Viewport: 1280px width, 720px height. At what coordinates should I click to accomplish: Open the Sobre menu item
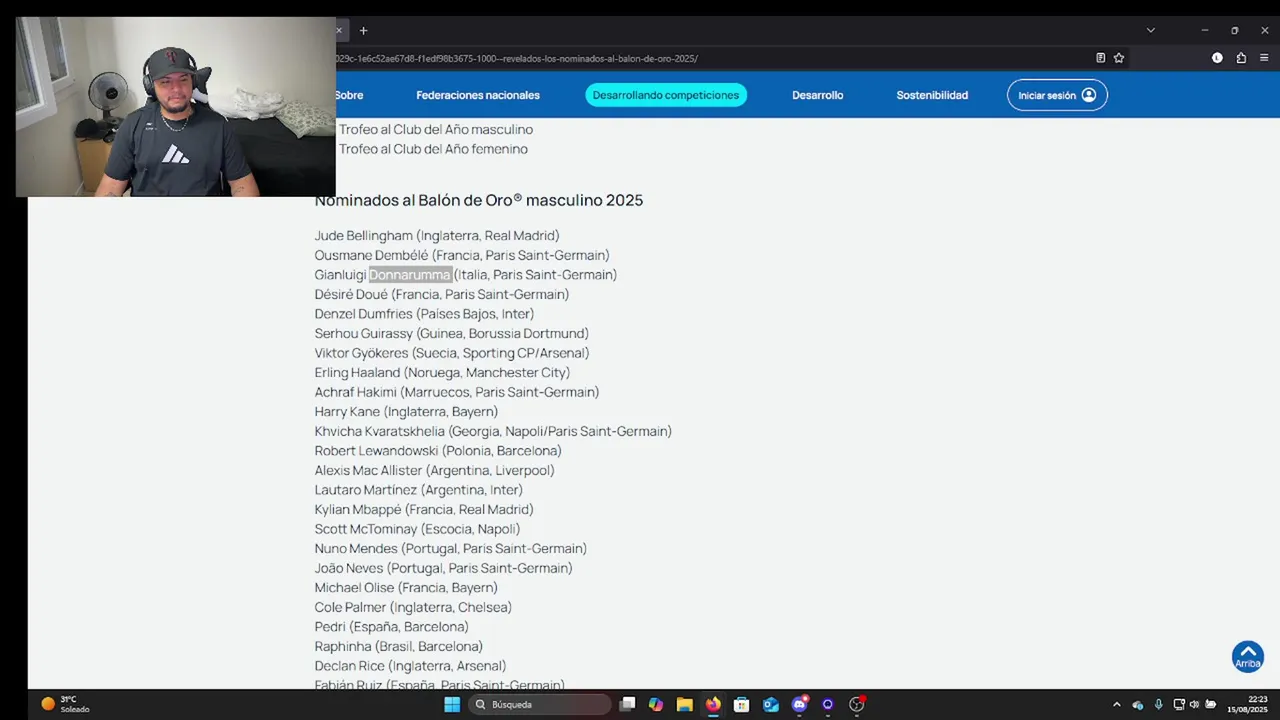pyautogui.click(x=349, y=95)
